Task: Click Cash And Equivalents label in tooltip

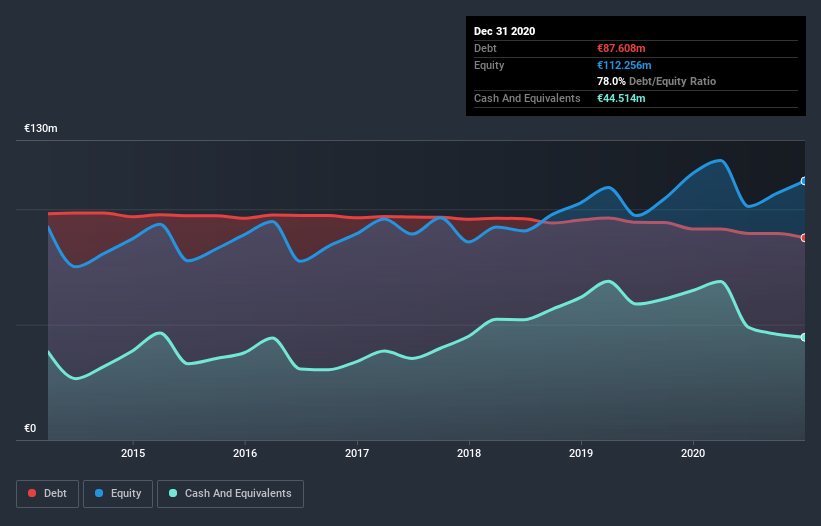Action: pos(527,98)
